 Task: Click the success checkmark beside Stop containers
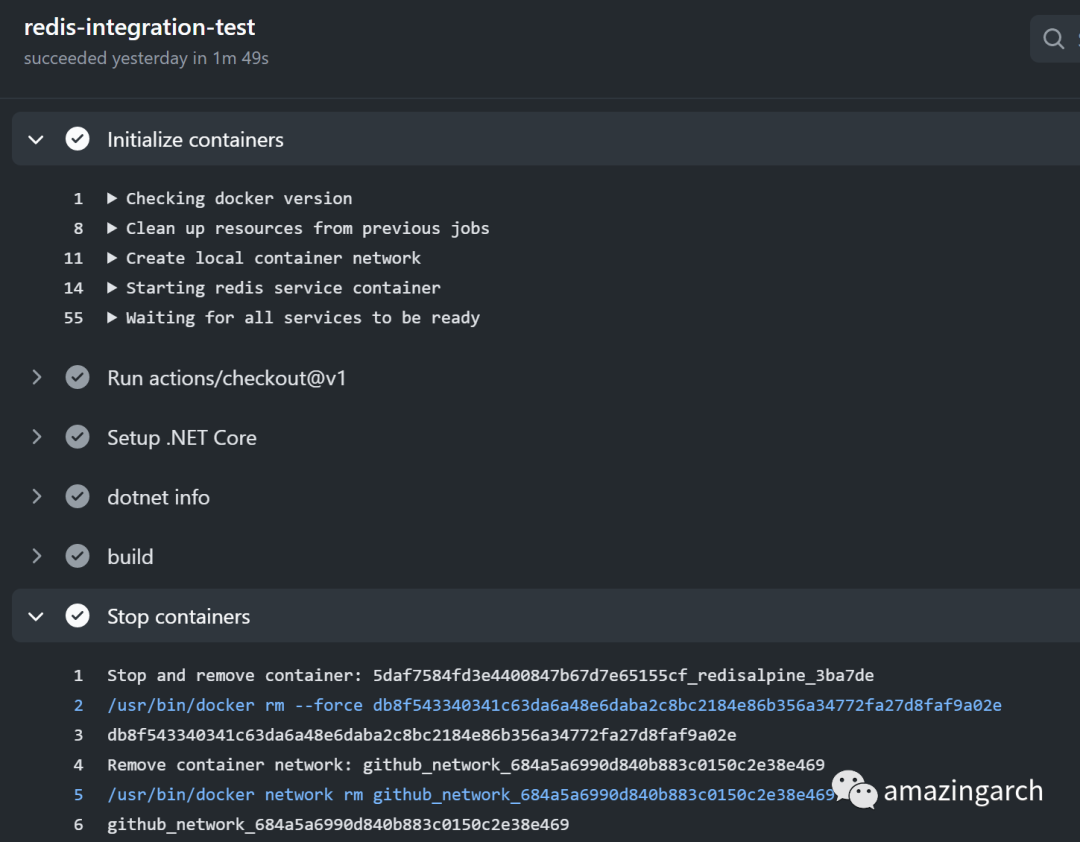(x=77, y=616)
